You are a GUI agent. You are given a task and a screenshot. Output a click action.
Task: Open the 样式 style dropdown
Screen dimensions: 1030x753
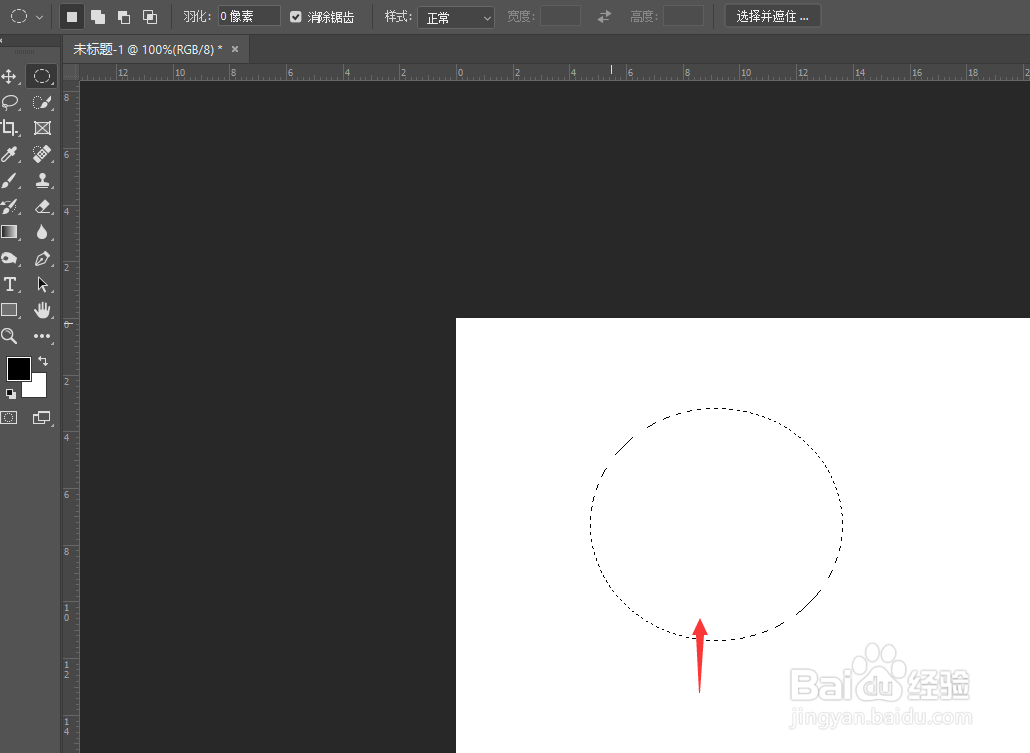(456, 17)
